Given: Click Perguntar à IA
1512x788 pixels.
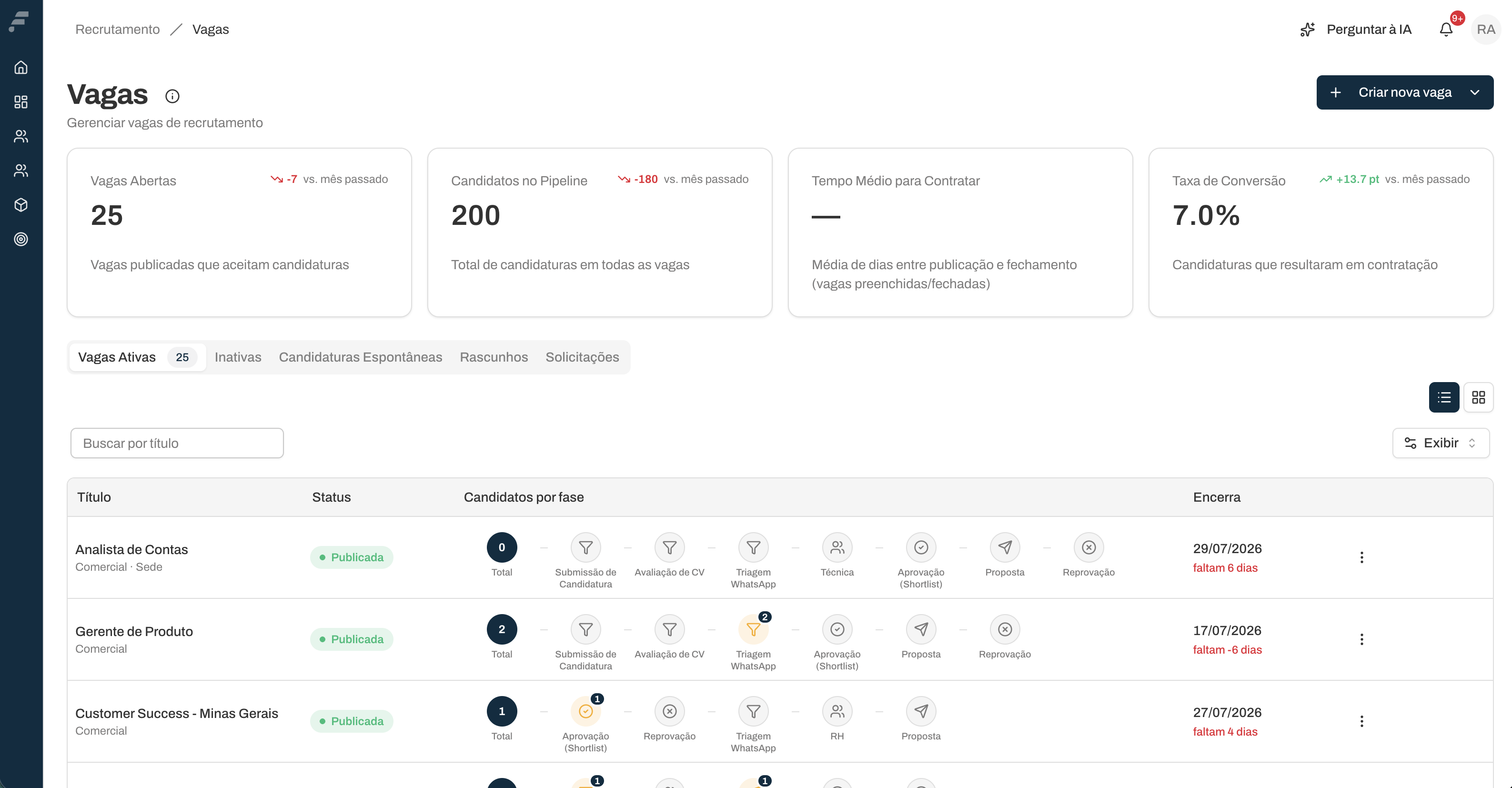Looking at the screenshot, I should click(1369, 30).
